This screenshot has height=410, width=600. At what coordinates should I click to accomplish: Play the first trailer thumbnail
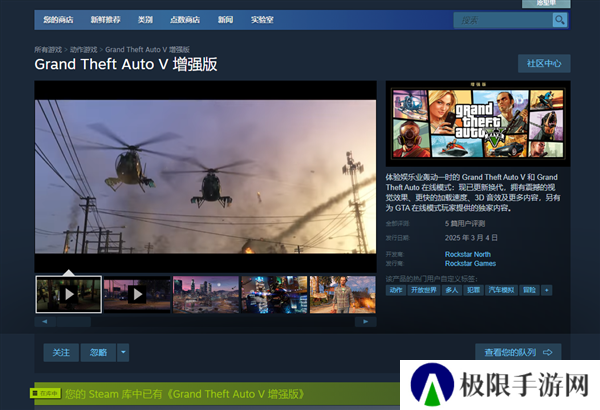pyautogui.click(x=68, y=294)
